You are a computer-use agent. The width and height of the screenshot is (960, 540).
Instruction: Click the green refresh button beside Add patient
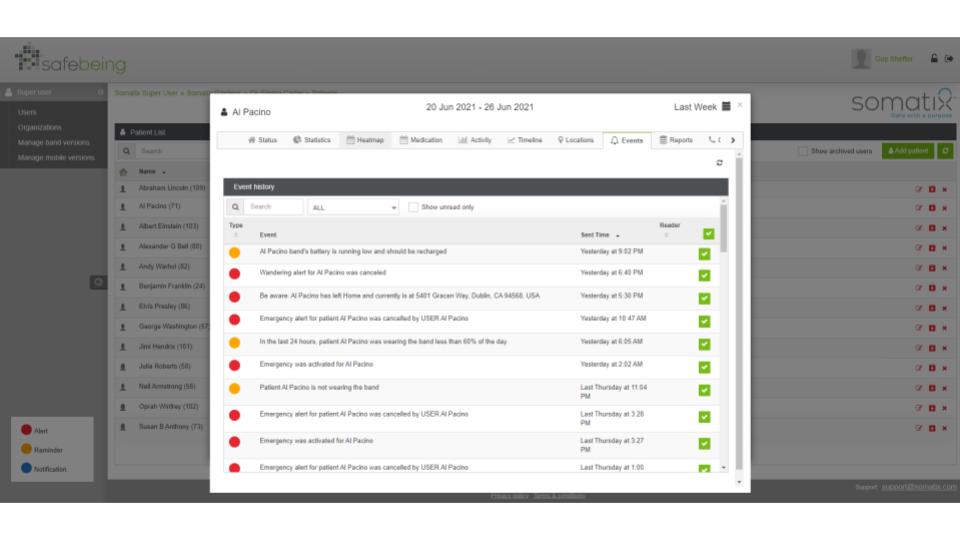pos(945,151)
